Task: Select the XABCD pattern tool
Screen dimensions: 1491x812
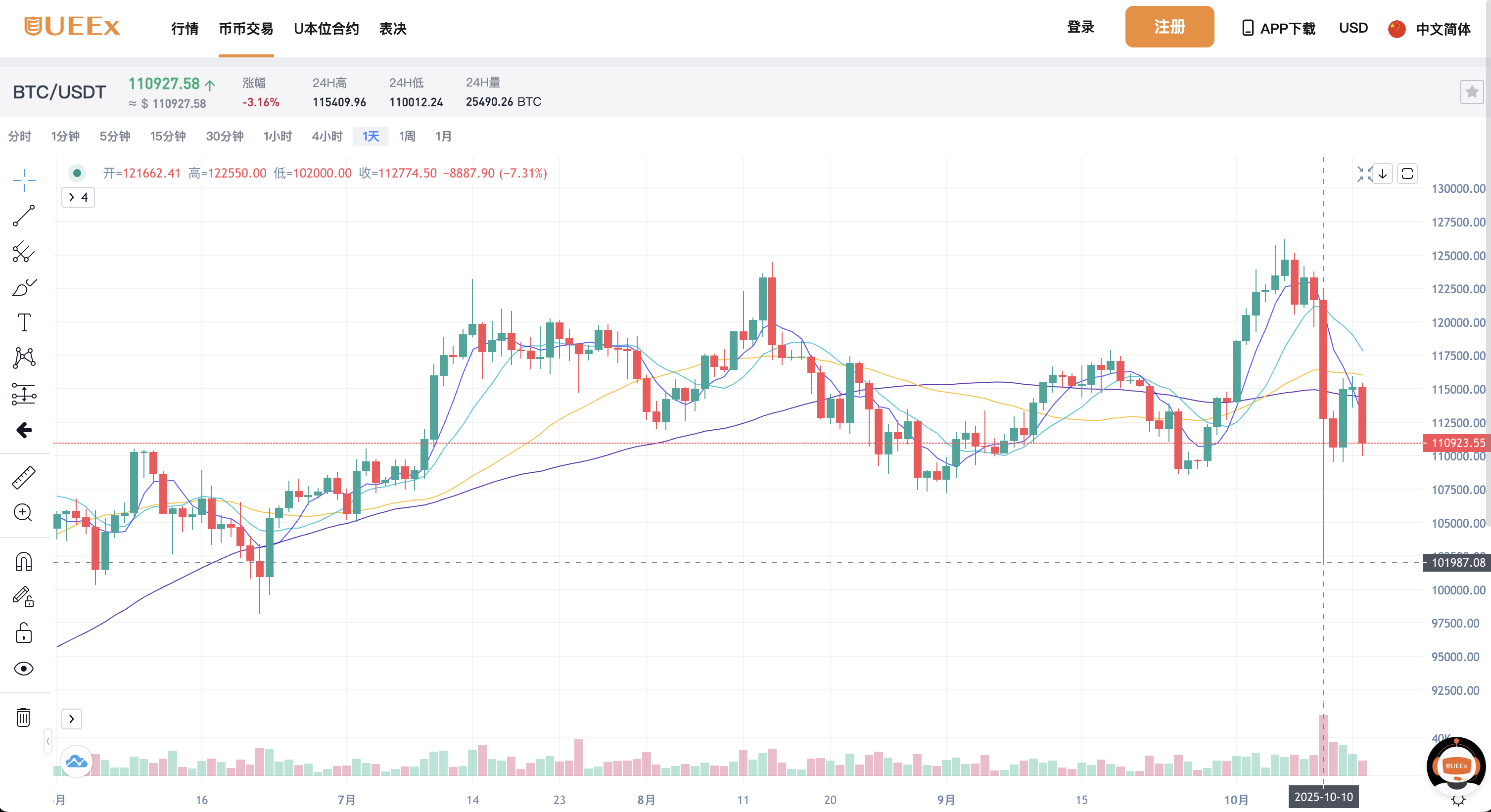Action: (x=23, y=357)
